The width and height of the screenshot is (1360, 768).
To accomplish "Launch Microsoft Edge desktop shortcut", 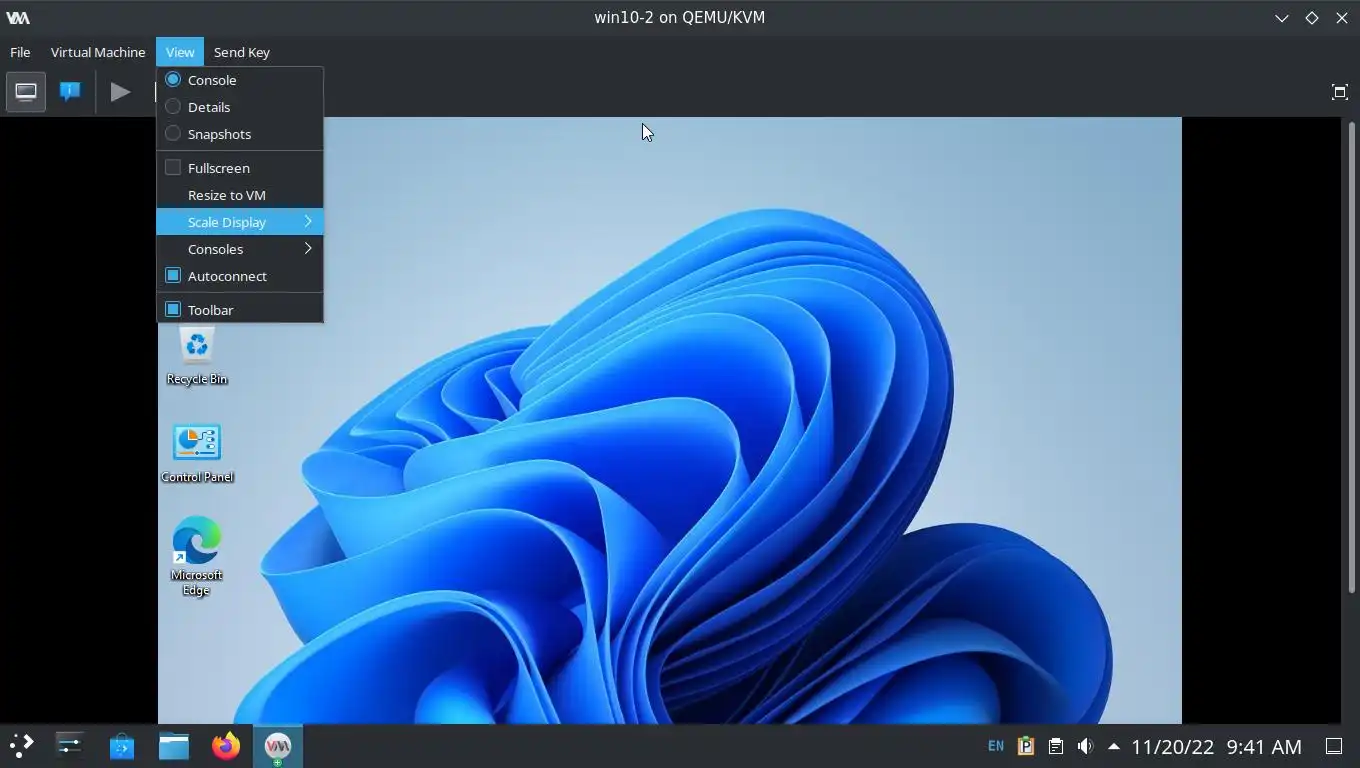I will coord(197,556).
